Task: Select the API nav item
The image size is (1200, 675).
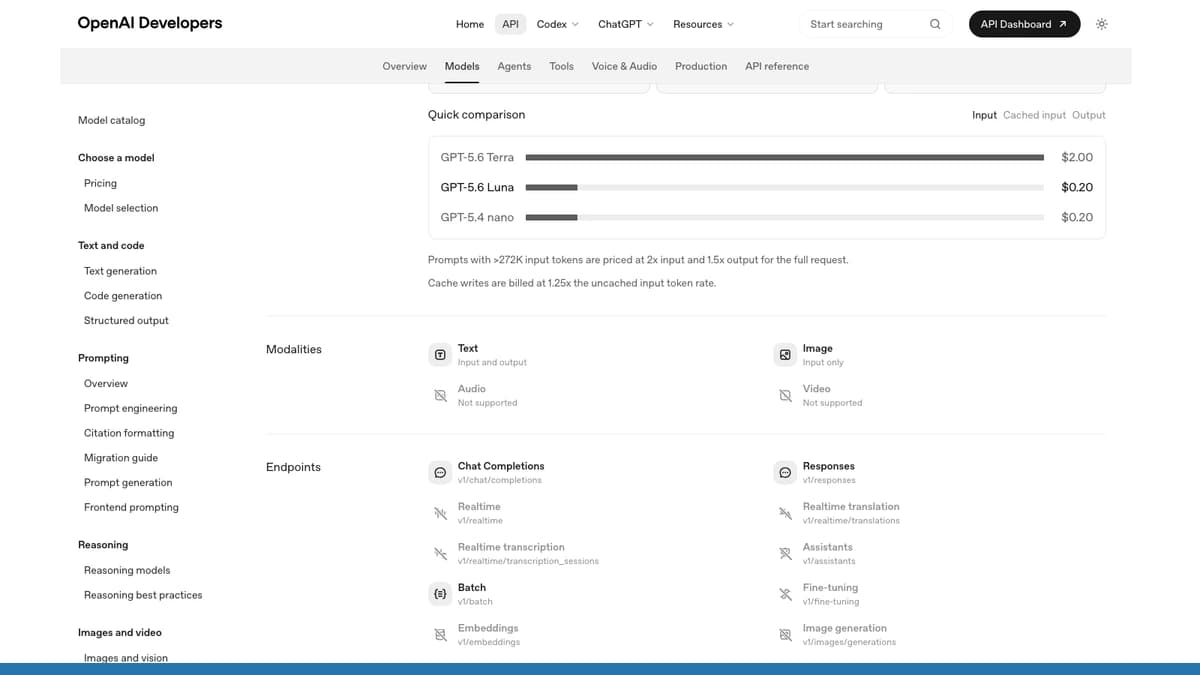Action: tap(510, 24)
